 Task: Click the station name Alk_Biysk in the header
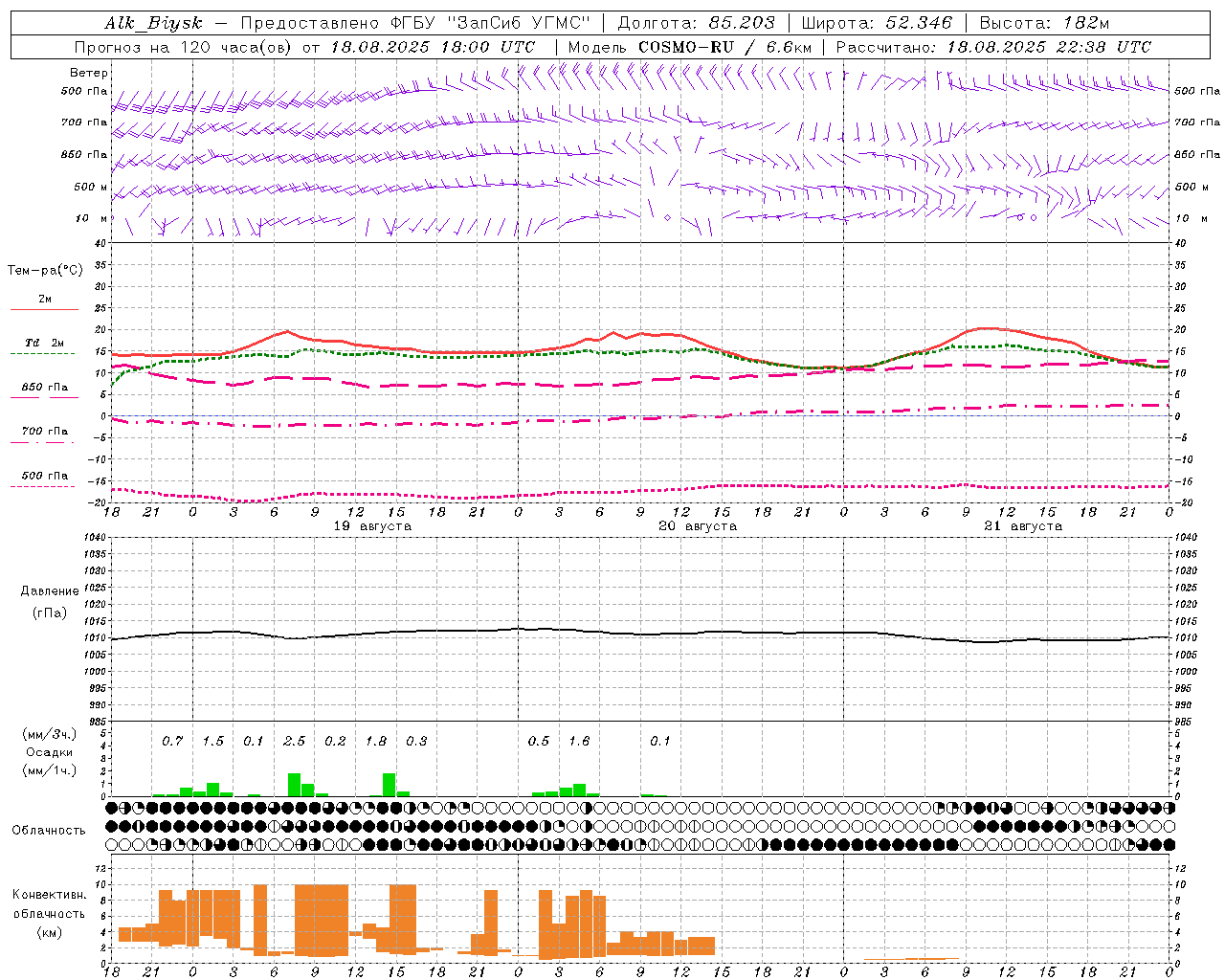pyautogui.click(x=154, y=23)
